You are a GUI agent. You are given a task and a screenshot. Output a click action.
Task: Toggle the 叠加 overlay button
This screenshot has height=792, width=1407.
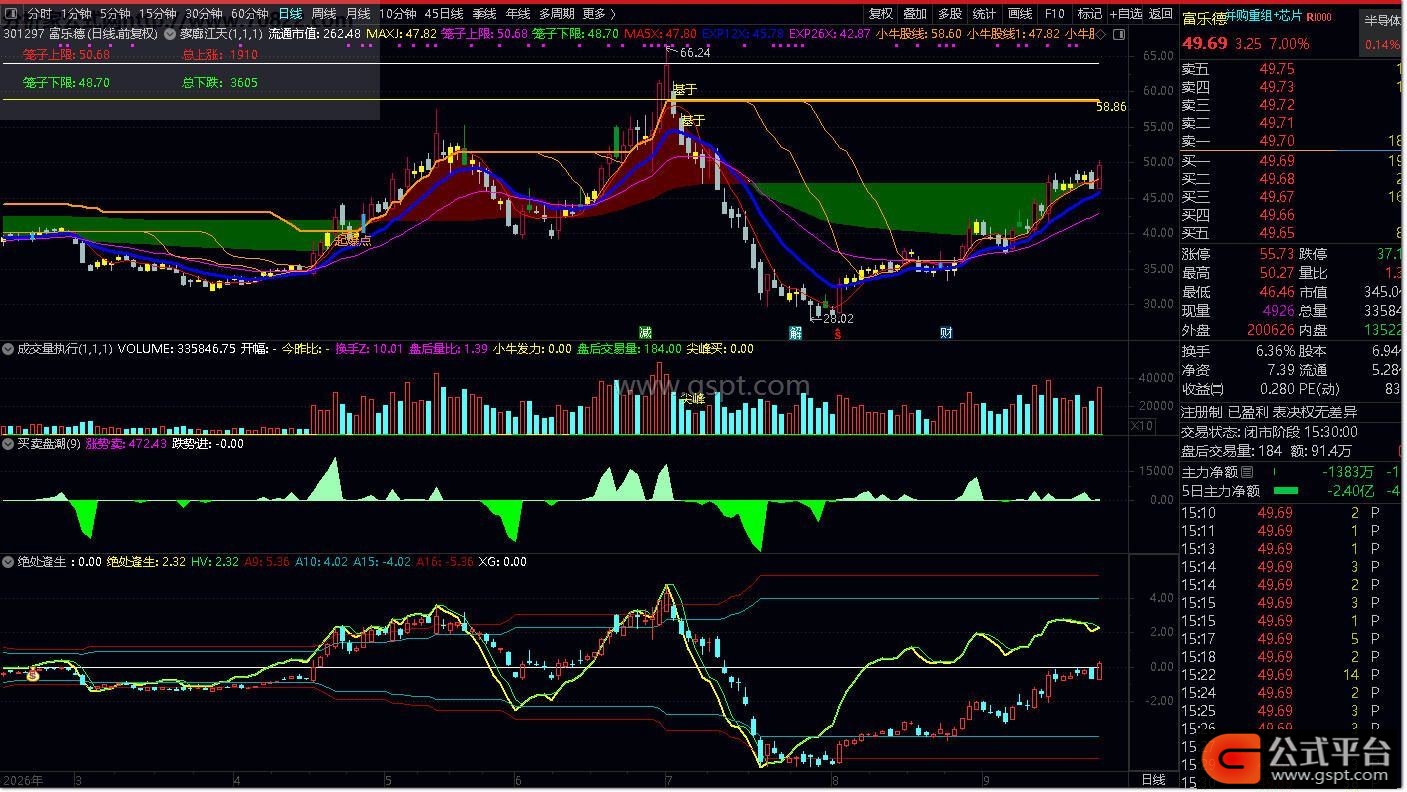[x=915, y=14]
